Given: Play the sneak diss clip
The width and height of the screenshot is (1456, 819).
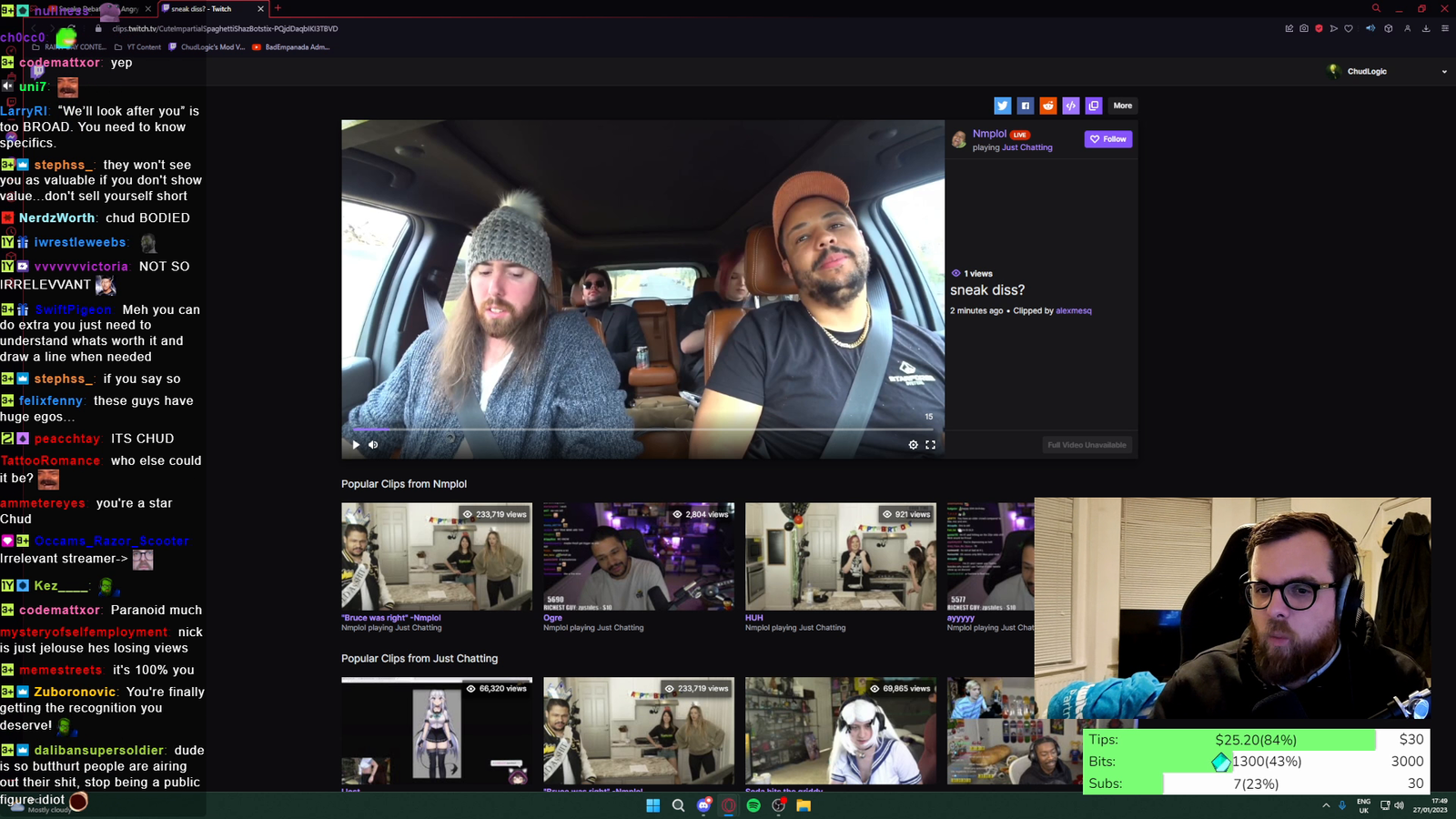Looking at the screenshot, I should [x=356, y=445].
